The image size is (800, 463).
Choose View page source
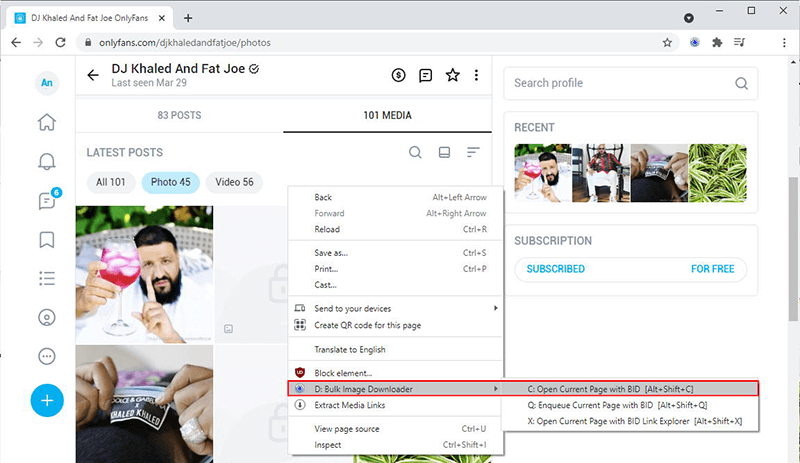[396, 429]
